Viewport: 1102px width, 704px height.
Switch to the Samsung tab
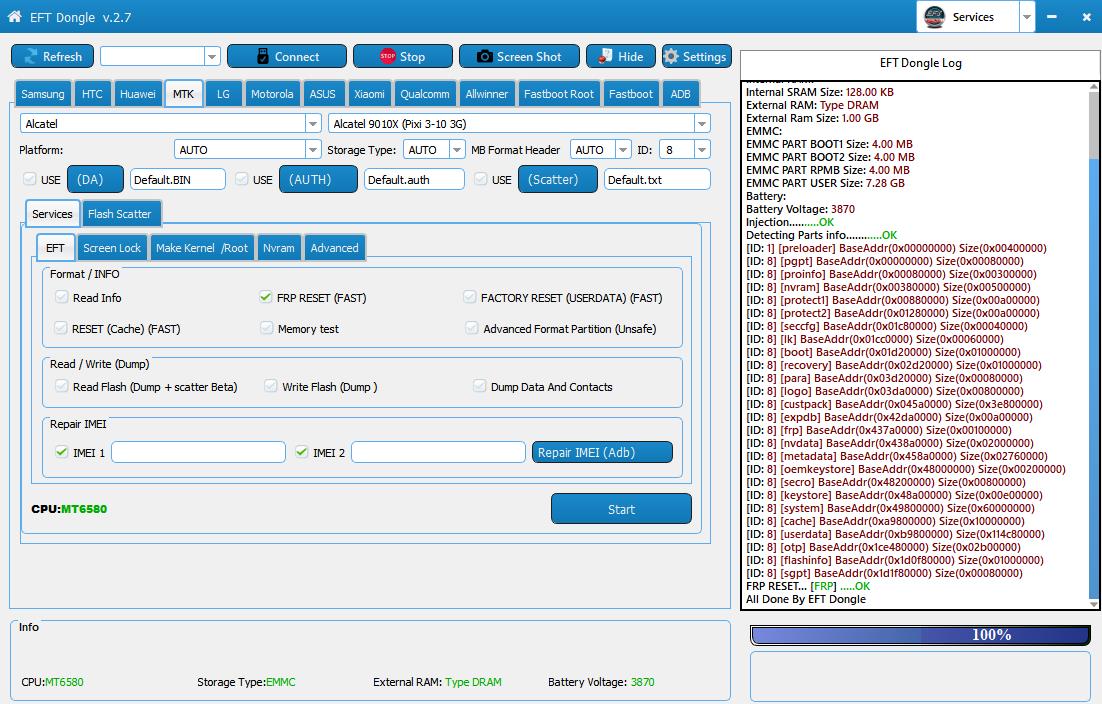[x=42, y=93]
